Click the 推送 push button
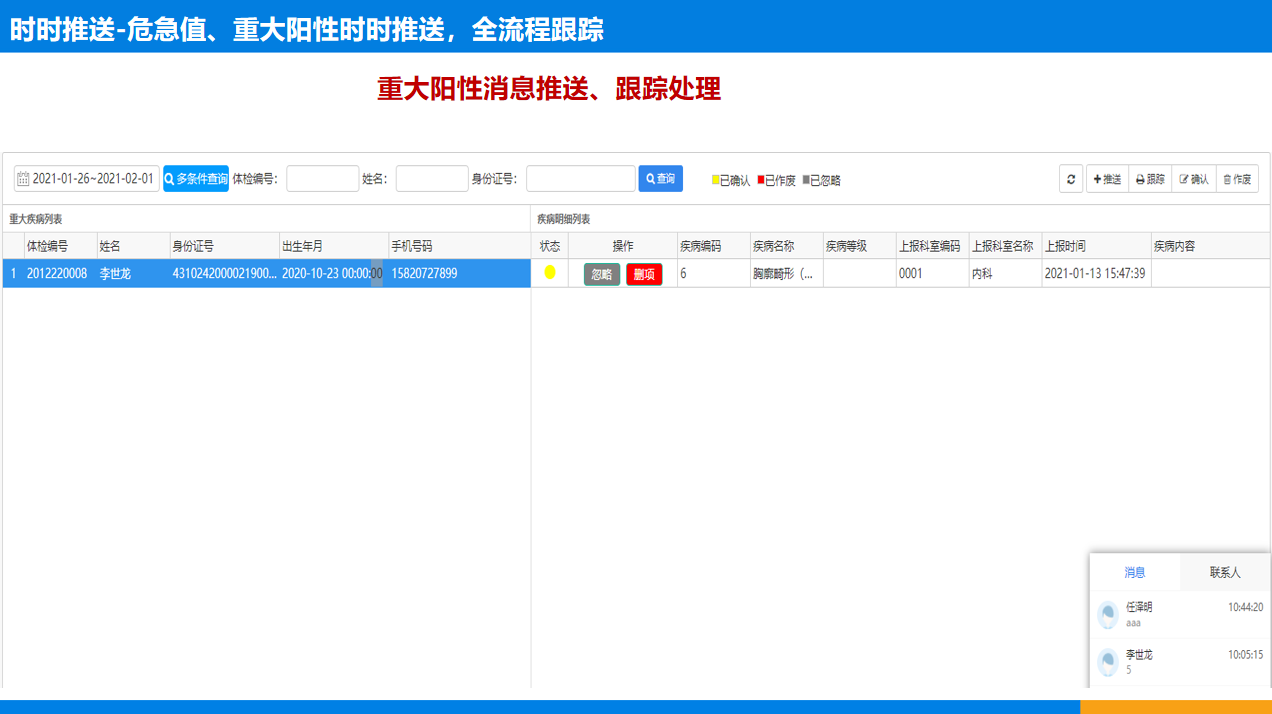The height and width of the screenshot is (714, 1272). point(1107,179)
